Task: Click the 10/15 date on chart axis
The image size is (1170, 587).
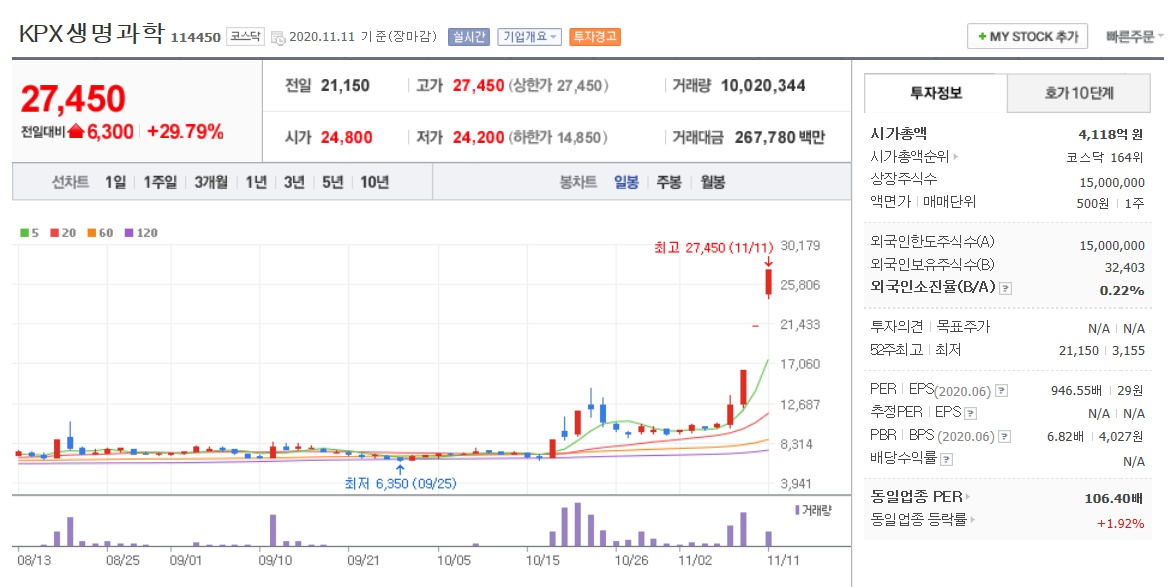Action: [x=542, y=560]
